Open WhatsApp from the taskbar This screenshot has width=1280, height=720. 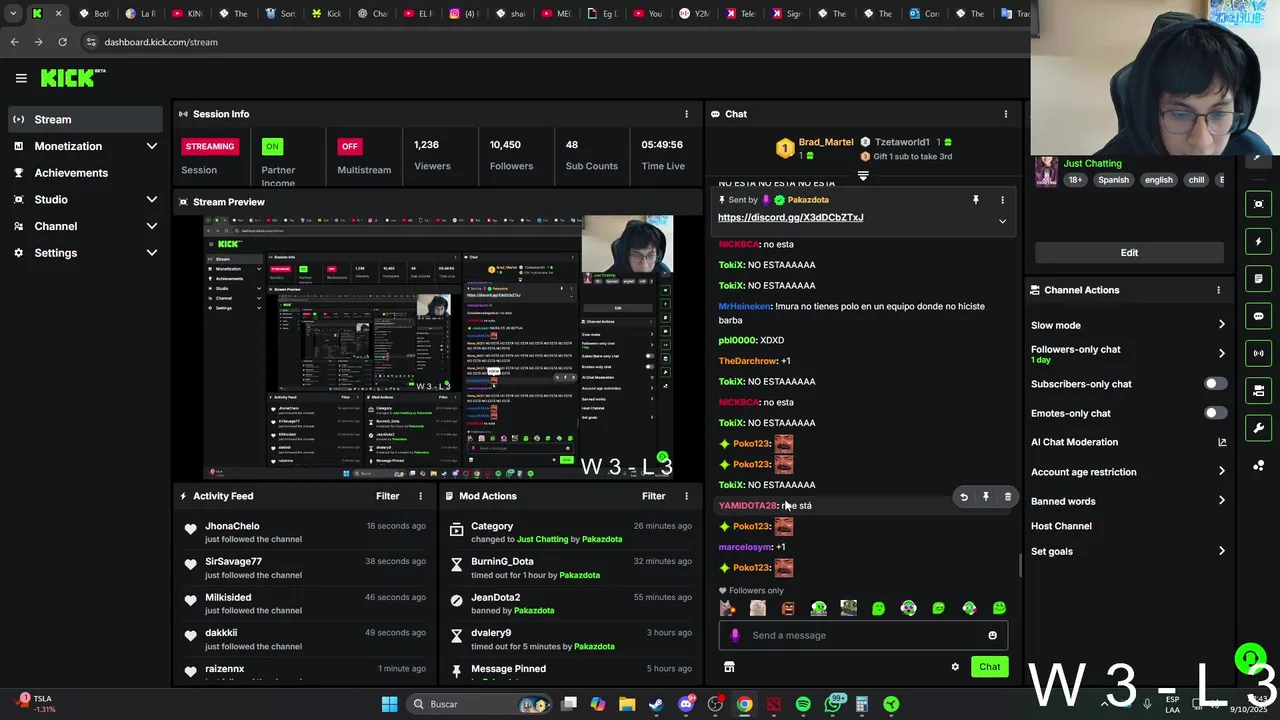tap(833, 704)
